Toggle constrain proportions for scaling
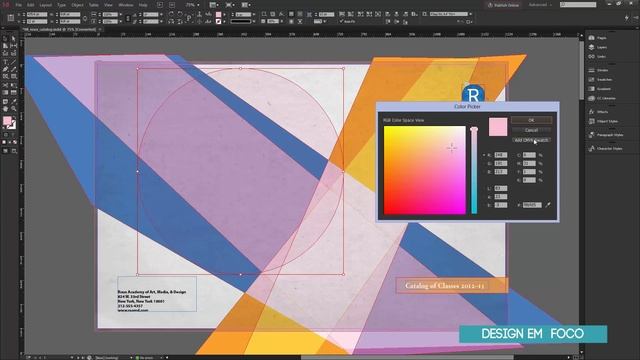Viewport: 640px width, 360px height. (128, 18)
